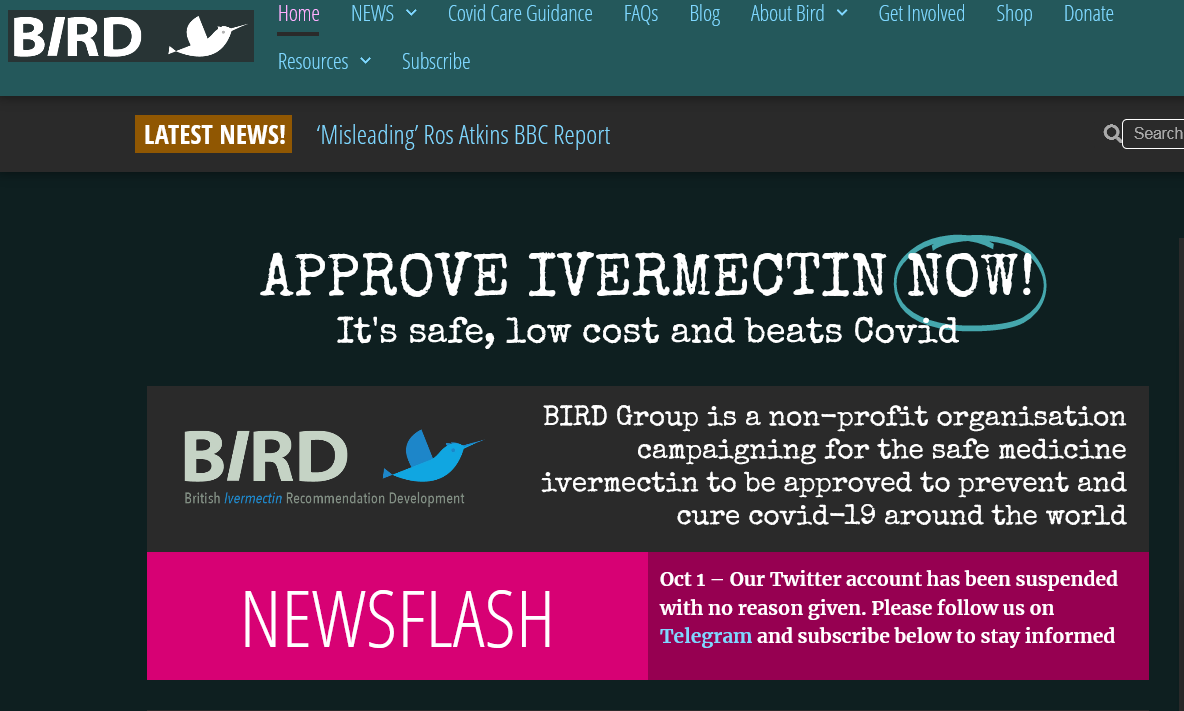The height and width of the screenshot is (711, 1184).
Task: Open the About Bird menu
Action: click(788, 14)
